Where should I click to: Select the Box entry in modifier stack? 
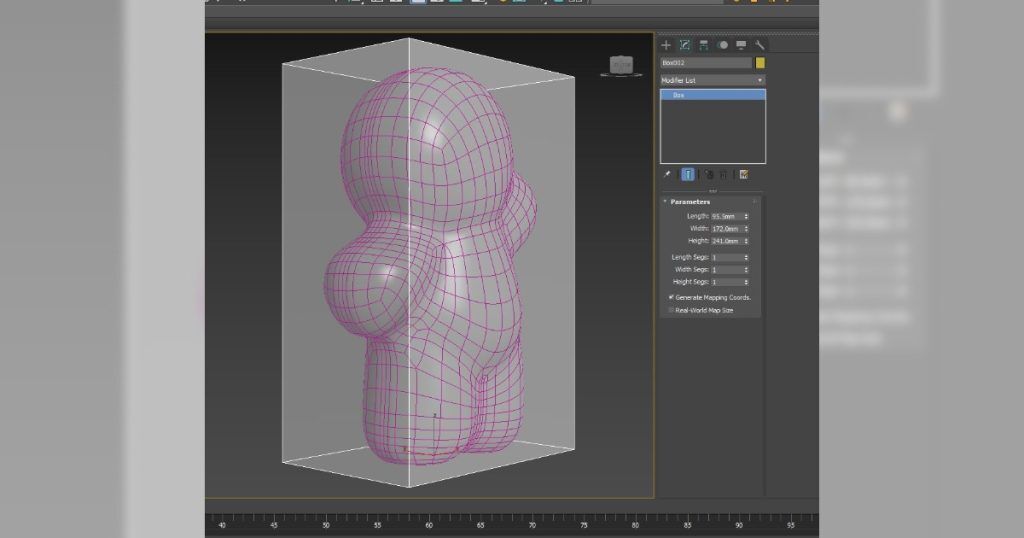pos(712,95)
